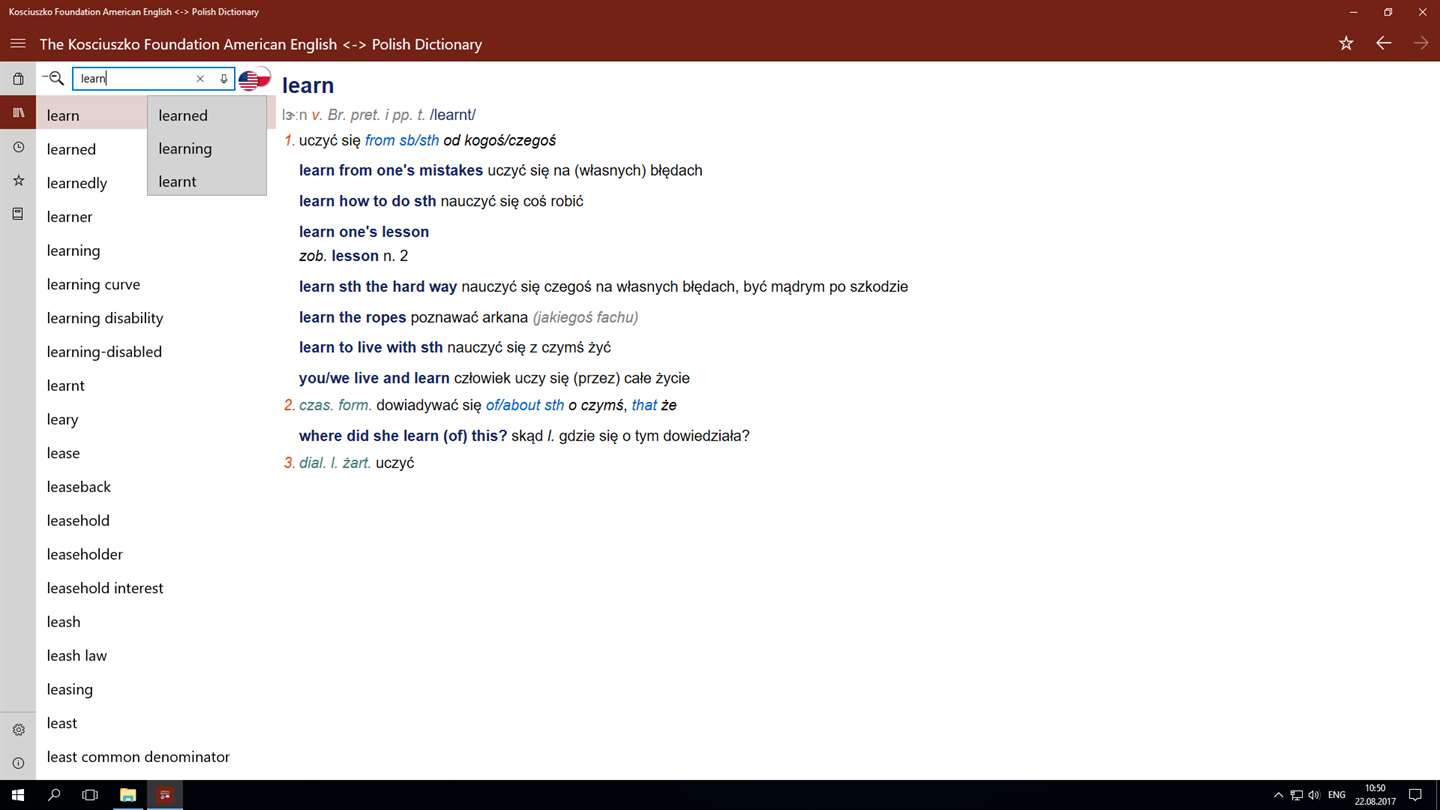The image size is (1440, 810).
Task: Go forward with the right arrow
Action: [1421, 43]
